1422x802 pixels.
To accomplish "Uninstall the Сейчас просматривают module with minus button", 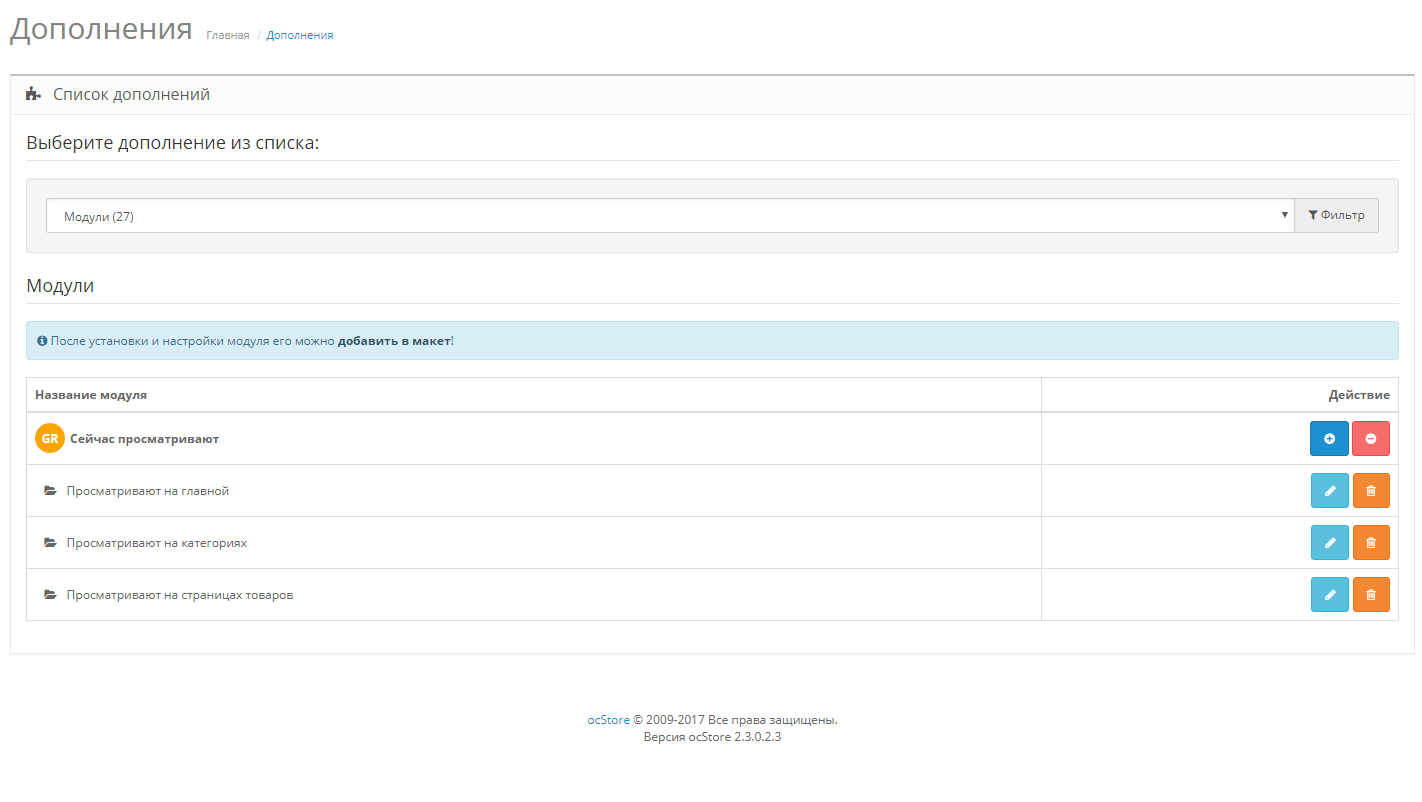I will coord(1370,438).
